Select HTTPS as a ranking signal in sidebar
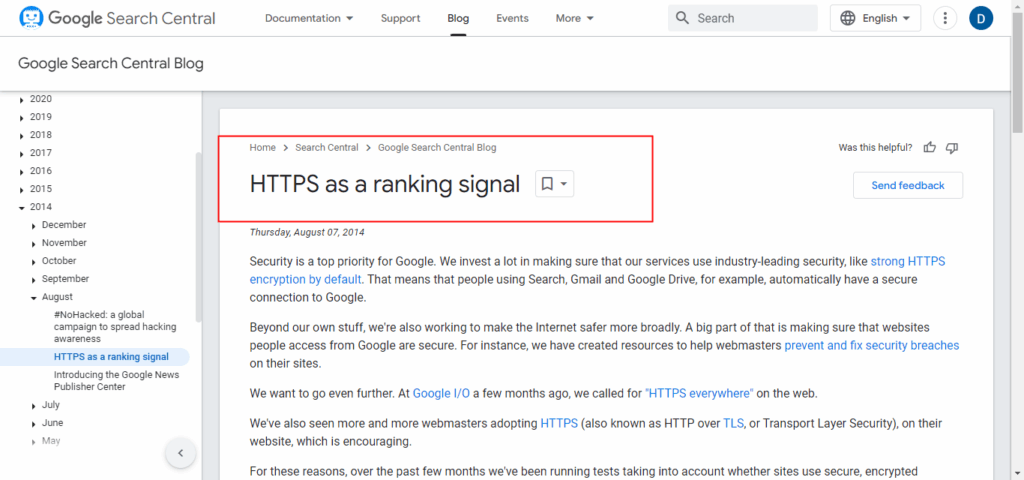 point(111,357)
